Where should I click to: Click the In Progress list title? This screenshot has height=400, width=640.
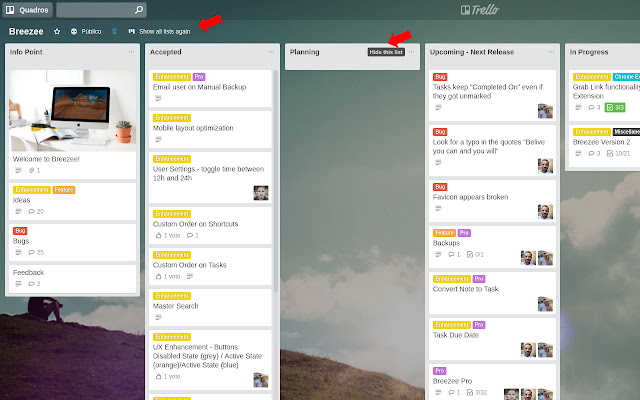pos(589,52)
